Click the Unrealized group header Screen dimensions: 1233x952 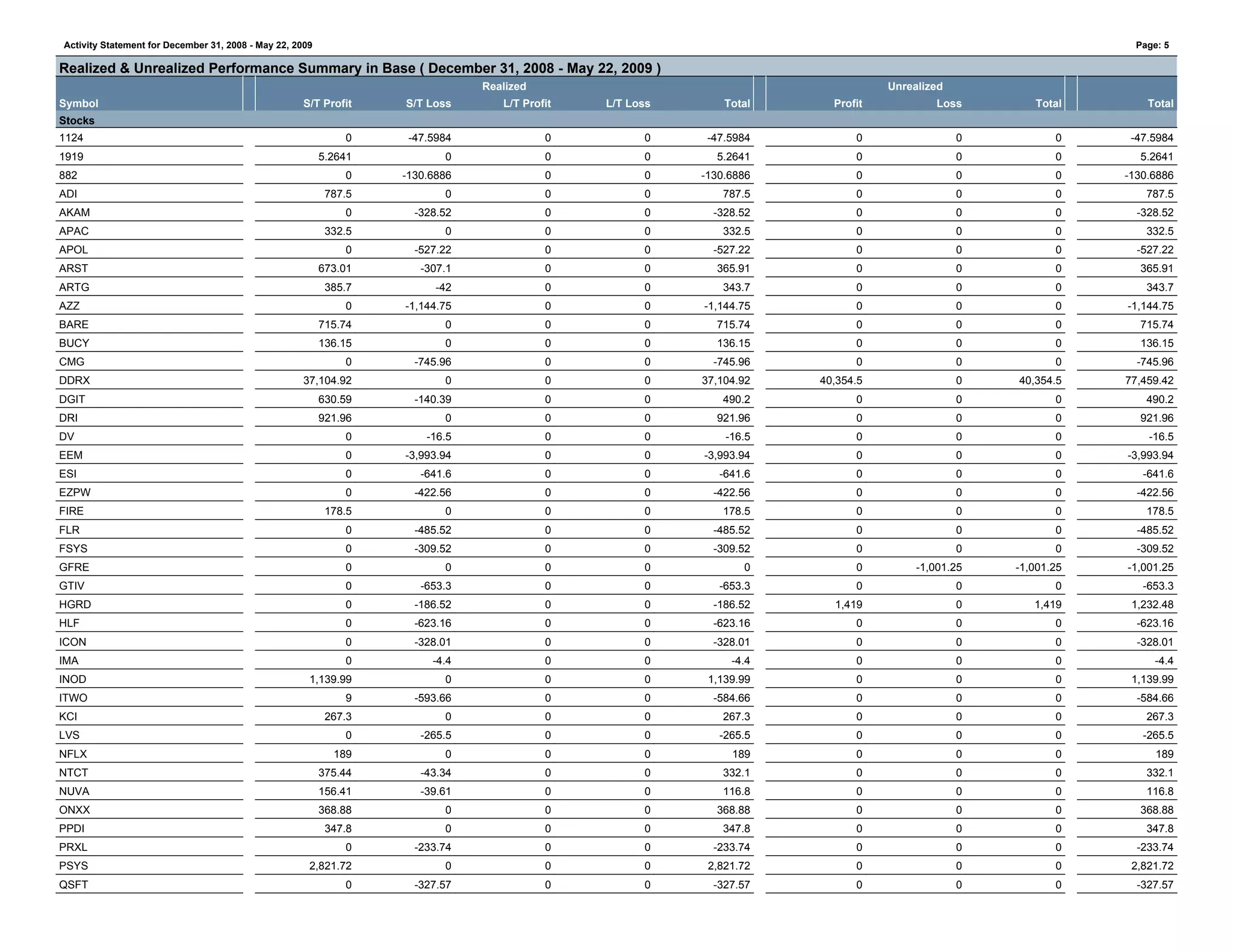pos(915,86)
